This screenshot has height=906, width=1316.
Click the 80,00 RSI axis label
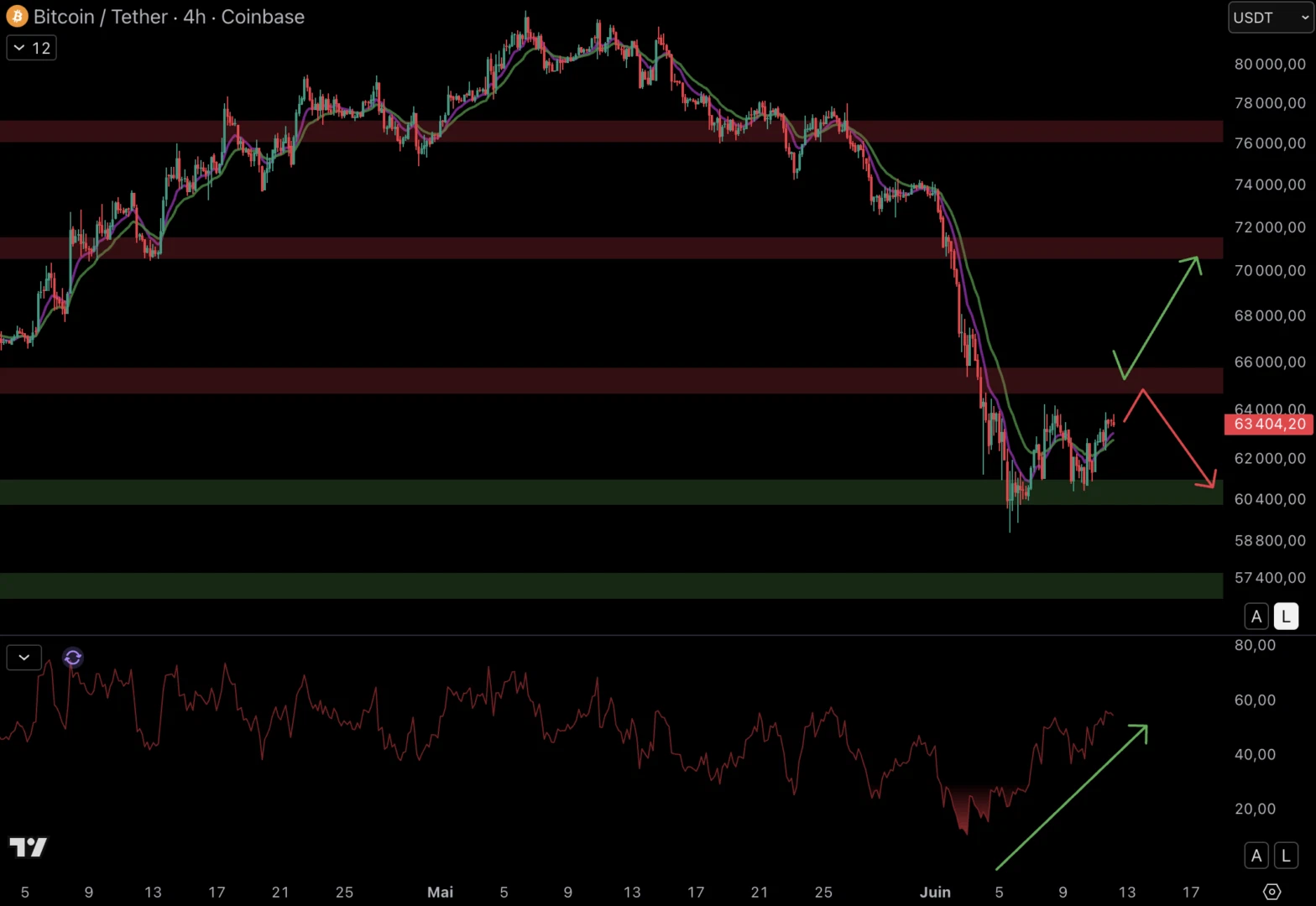click(1255, 645)
